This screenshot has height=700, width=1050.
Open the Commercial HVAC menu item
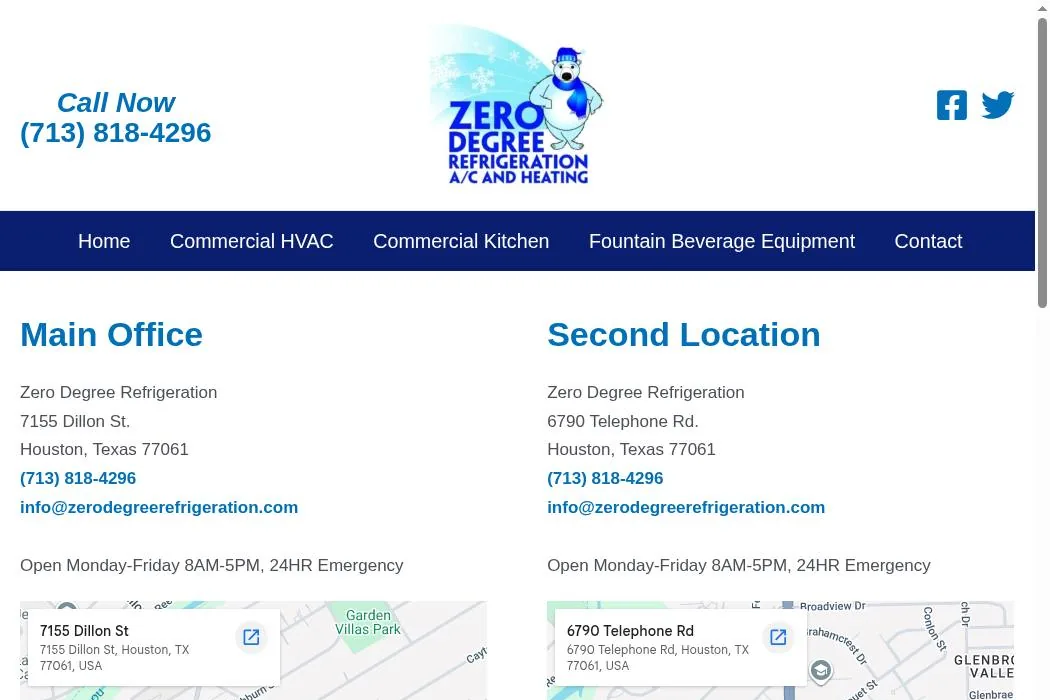pyautogui.click(x=252, y=241)
